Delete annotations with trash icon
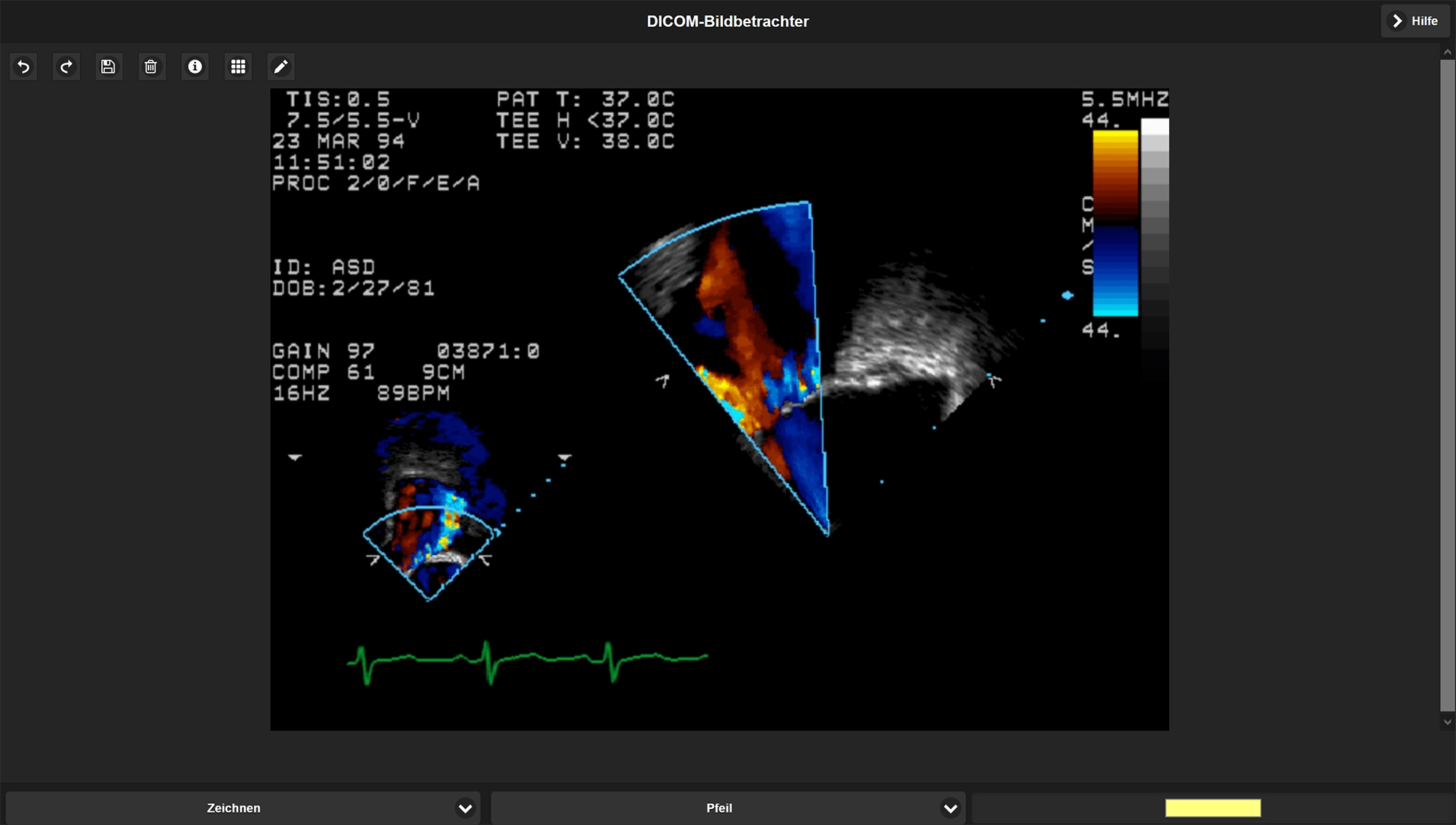Viewport: 1456px width, 825px height. (151, 67)
